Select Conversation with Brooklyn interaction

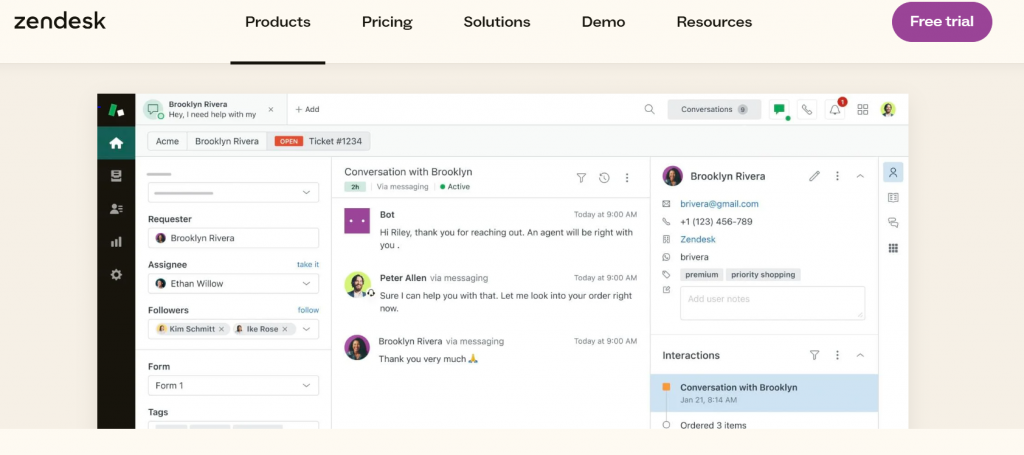click(x=764, y=392)
